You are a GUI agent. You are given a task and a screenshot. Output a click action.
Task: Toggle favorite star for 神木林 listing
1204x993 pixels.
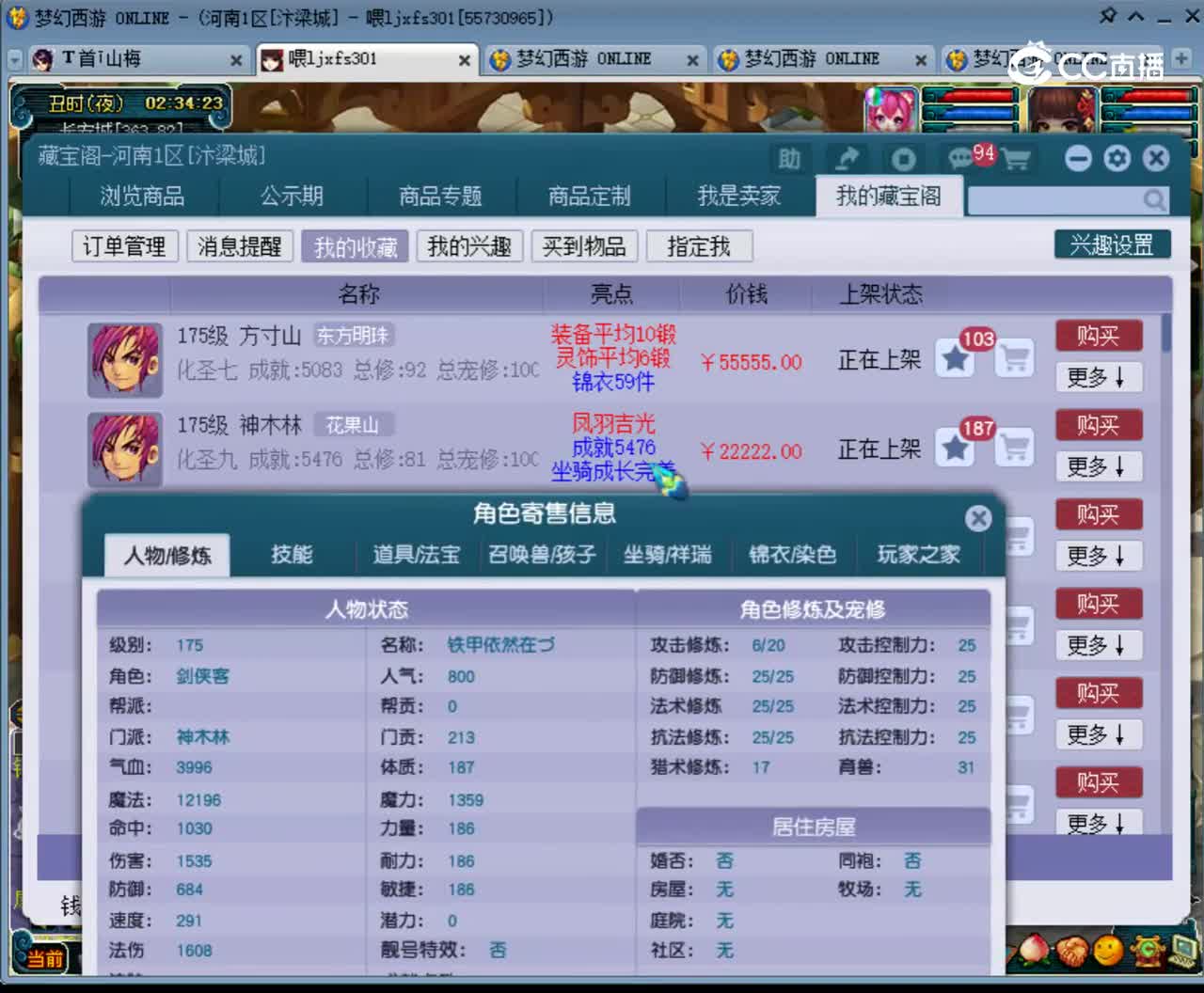(955, 449)
